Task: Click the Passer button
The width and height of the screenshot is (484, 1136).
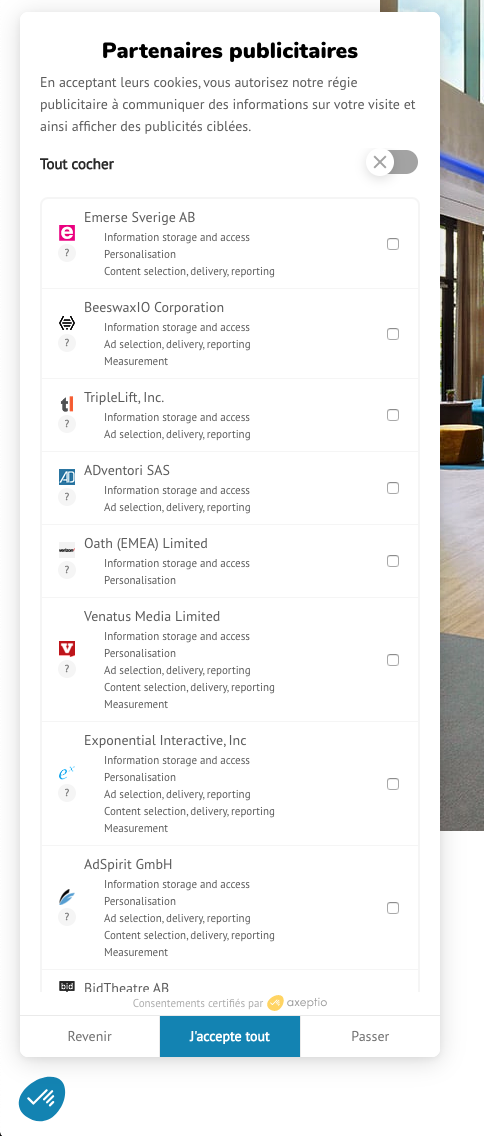Action: click(x=370, y=1037)
